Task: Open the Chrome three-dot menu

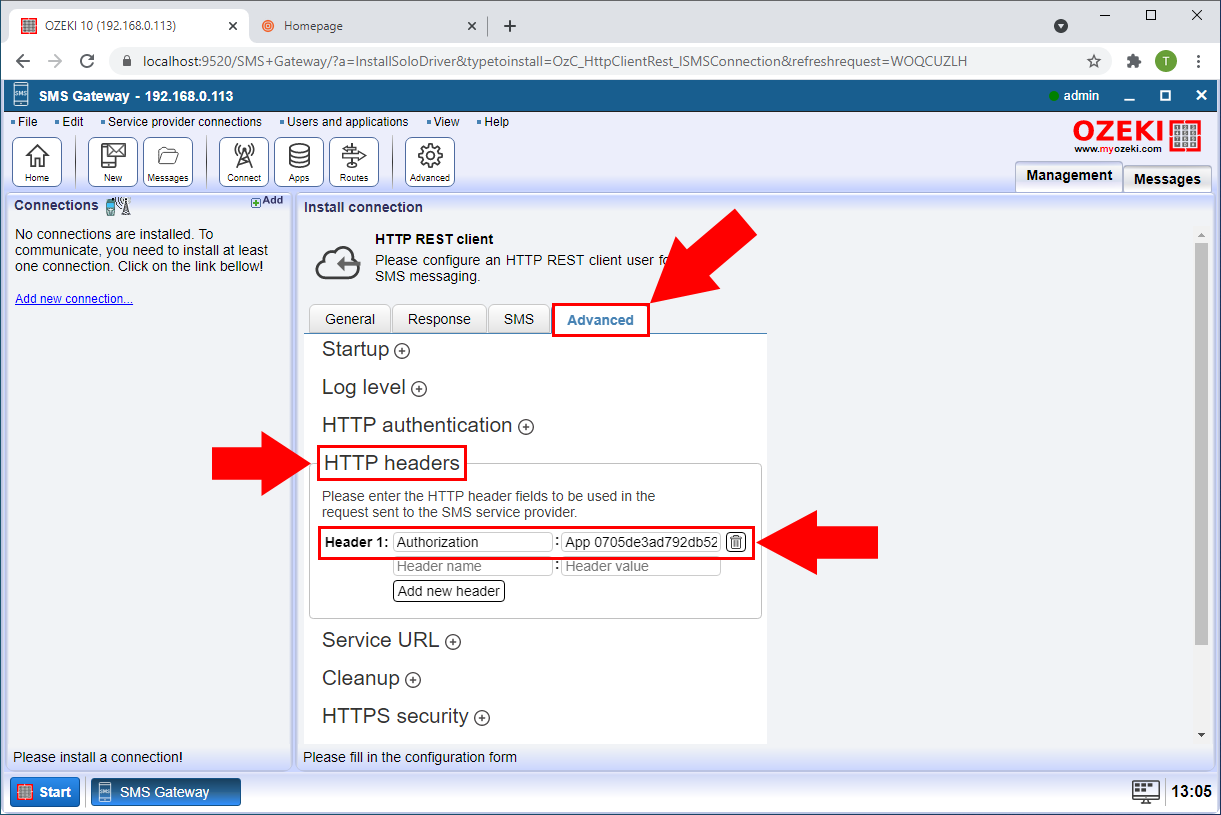Action: tap(1198, 61)
